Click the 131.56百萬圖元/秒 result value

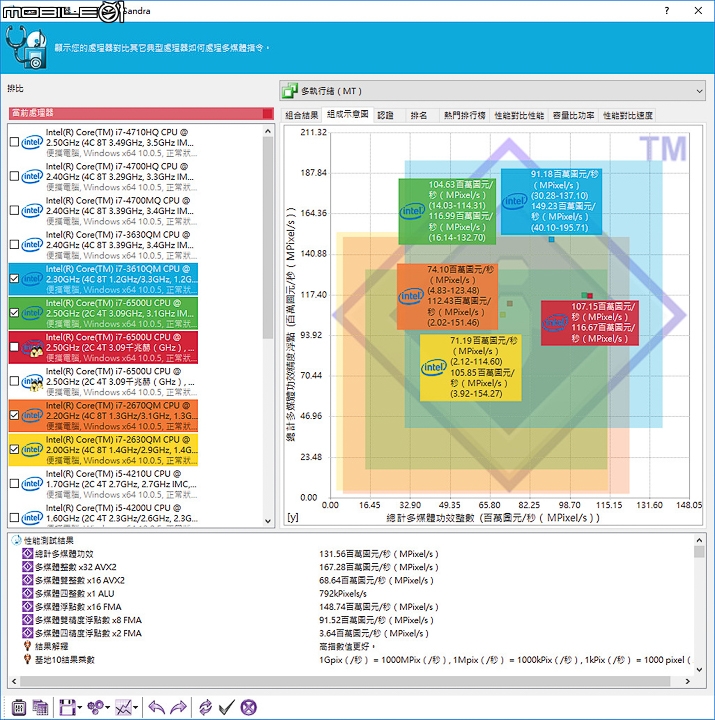[x=379, y=554]
